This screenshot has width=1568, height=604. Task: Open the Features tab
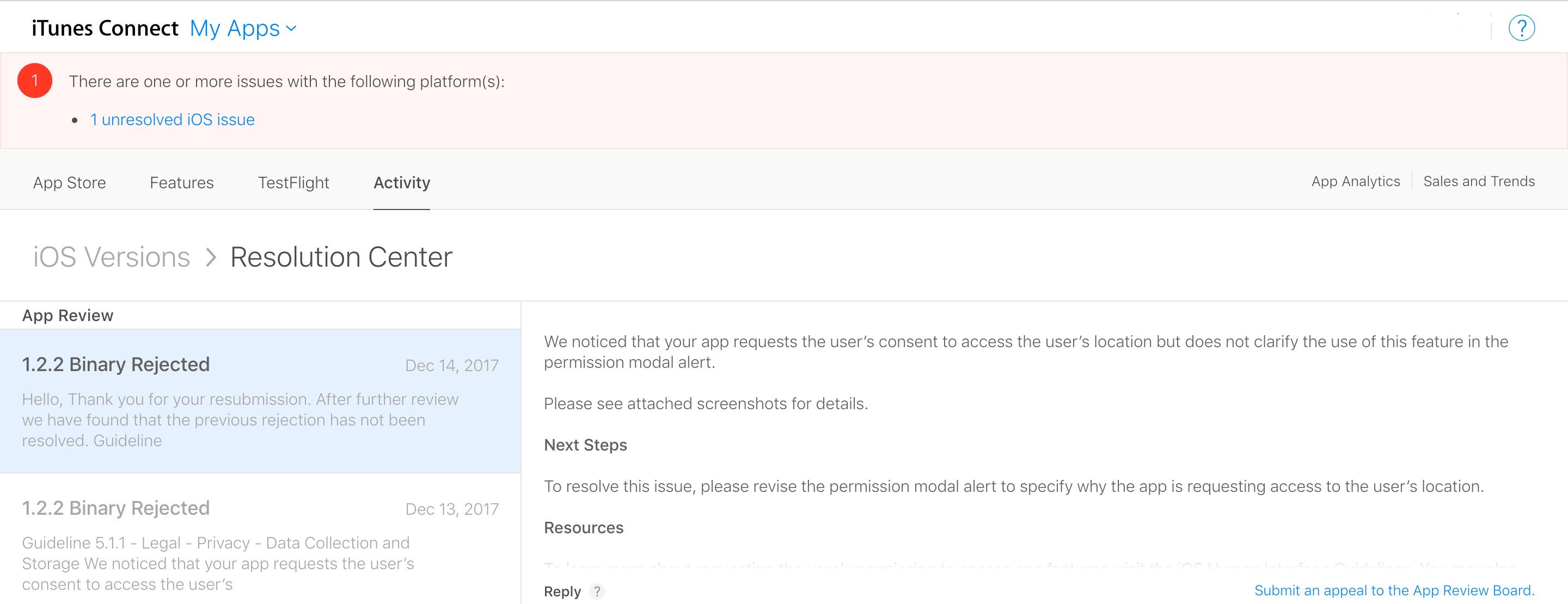point(181,182)
